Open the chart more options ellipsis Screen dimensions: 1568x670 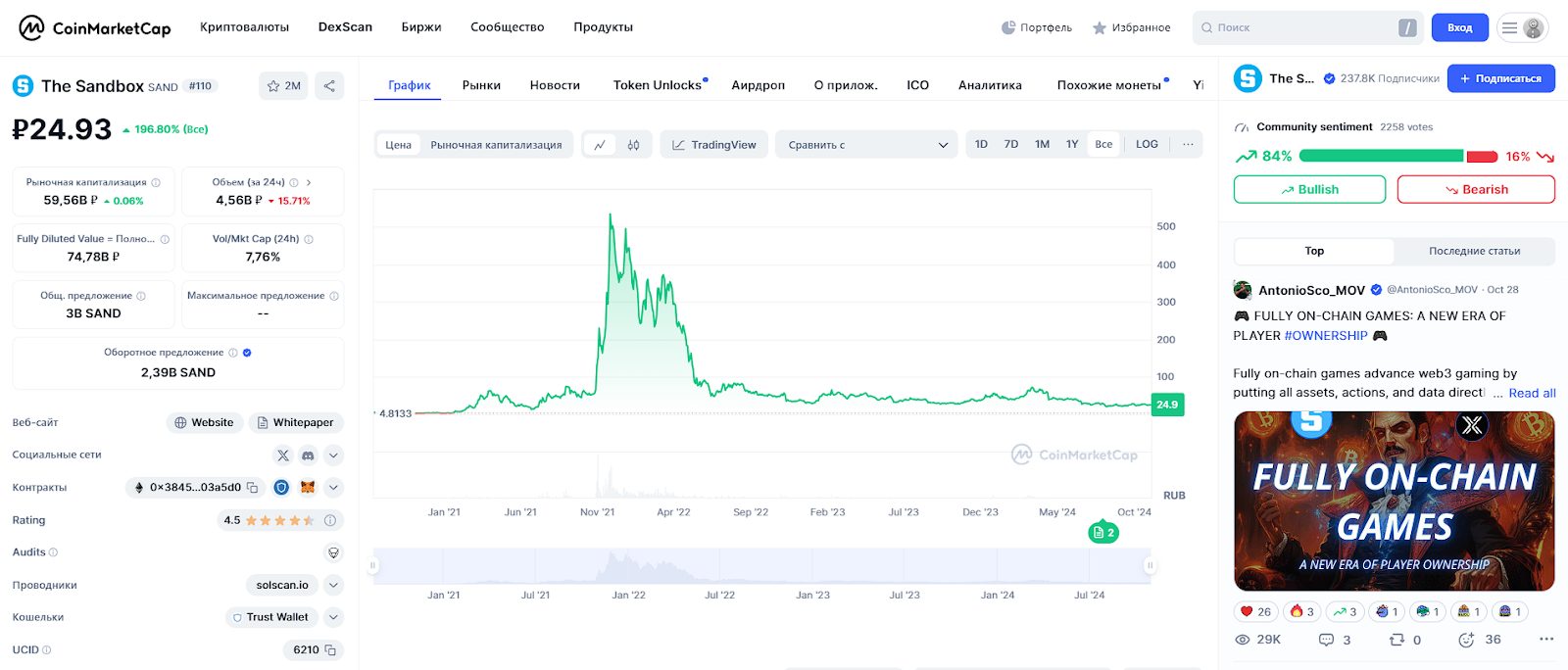point(1188,144)
